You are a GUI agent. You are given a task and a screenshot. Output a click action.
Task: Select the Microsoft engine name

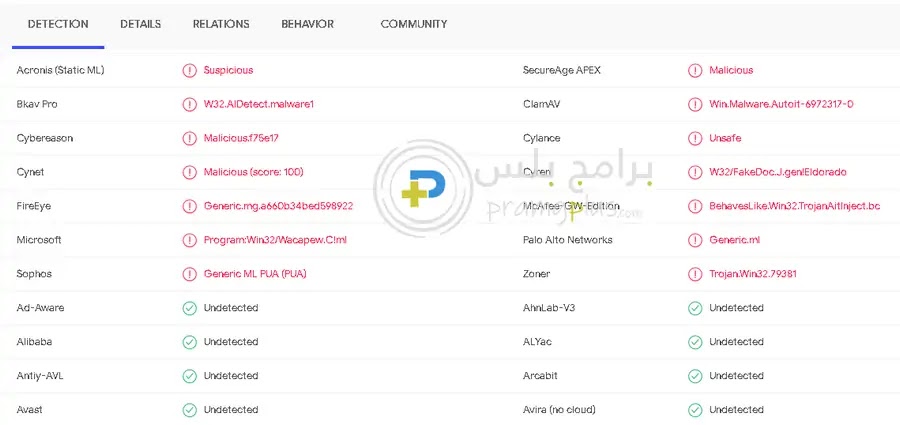tap(39, 239)
